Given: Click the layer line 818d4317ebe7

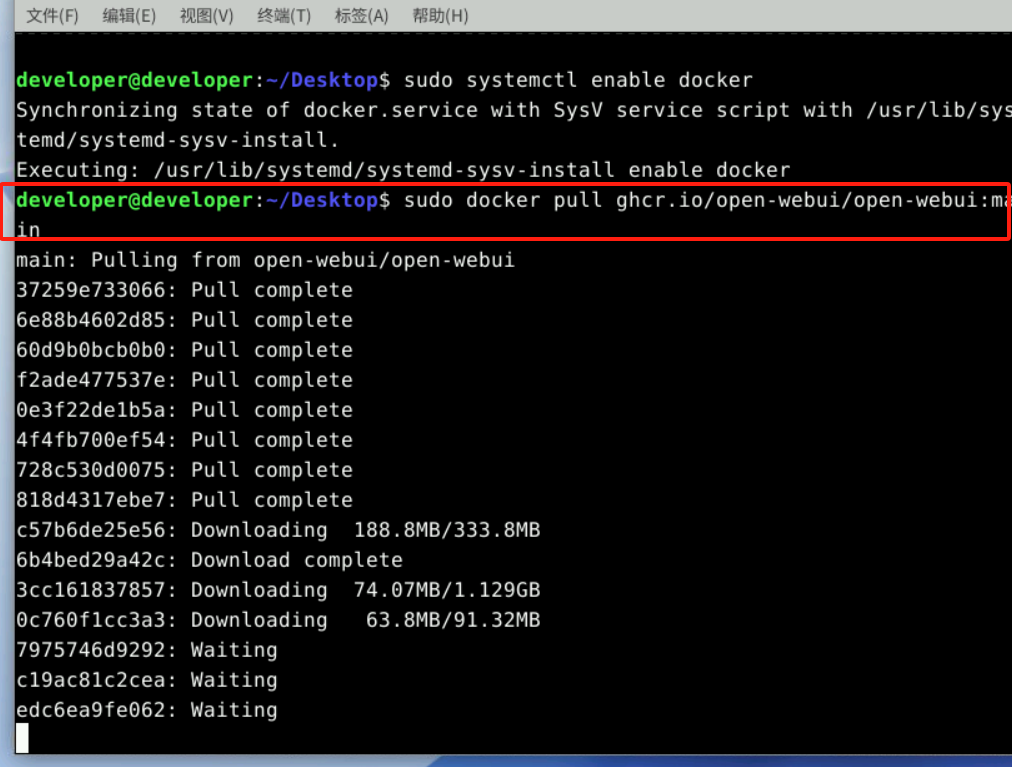Looking at the screenshot, I should pyautogui.click(x=185, y=500).
